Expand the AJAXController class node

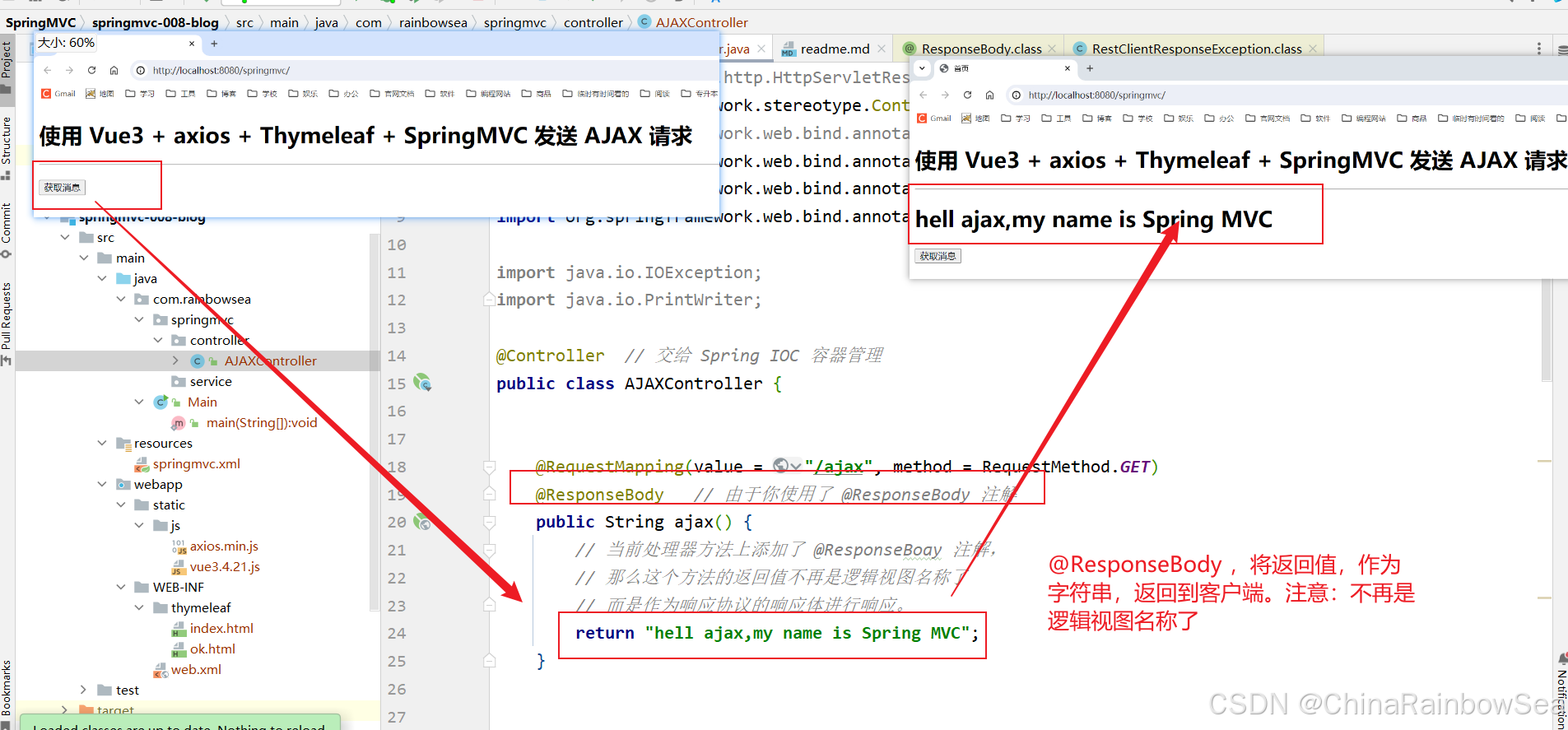[175, 360]
